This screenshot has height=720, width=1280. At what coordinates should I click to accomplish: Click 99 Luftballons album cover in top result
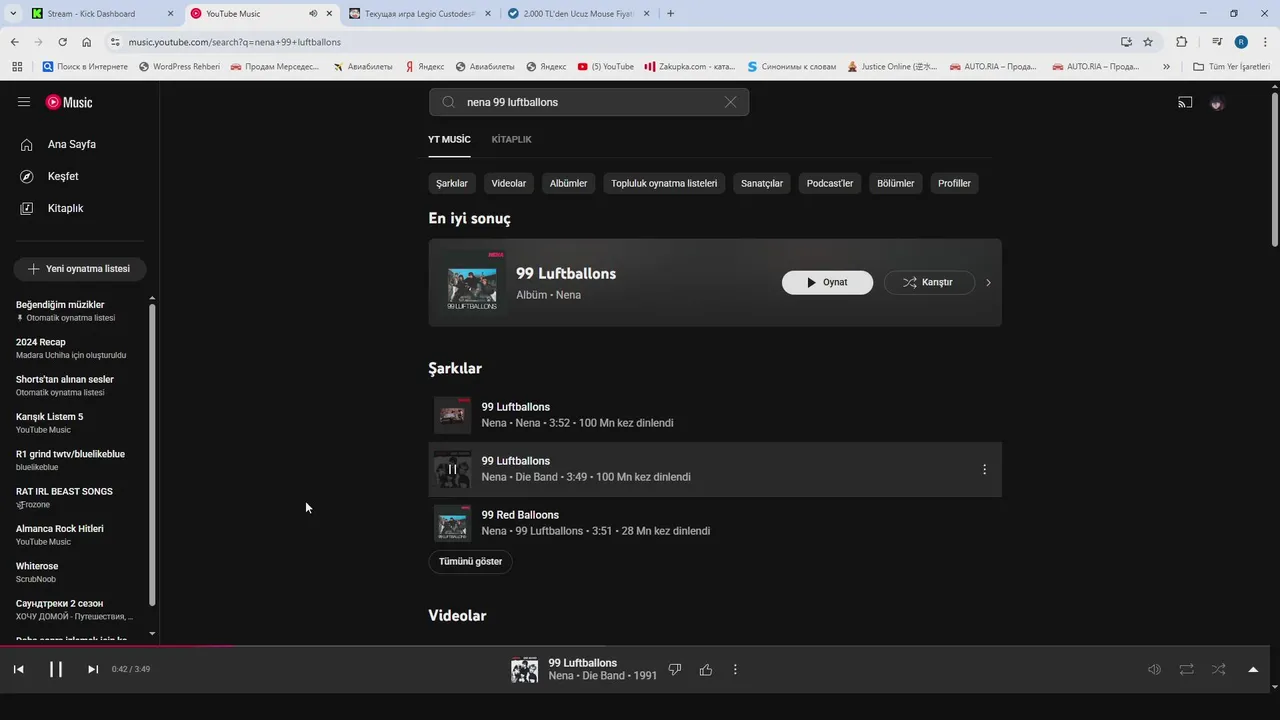click(x=472, y=283)
